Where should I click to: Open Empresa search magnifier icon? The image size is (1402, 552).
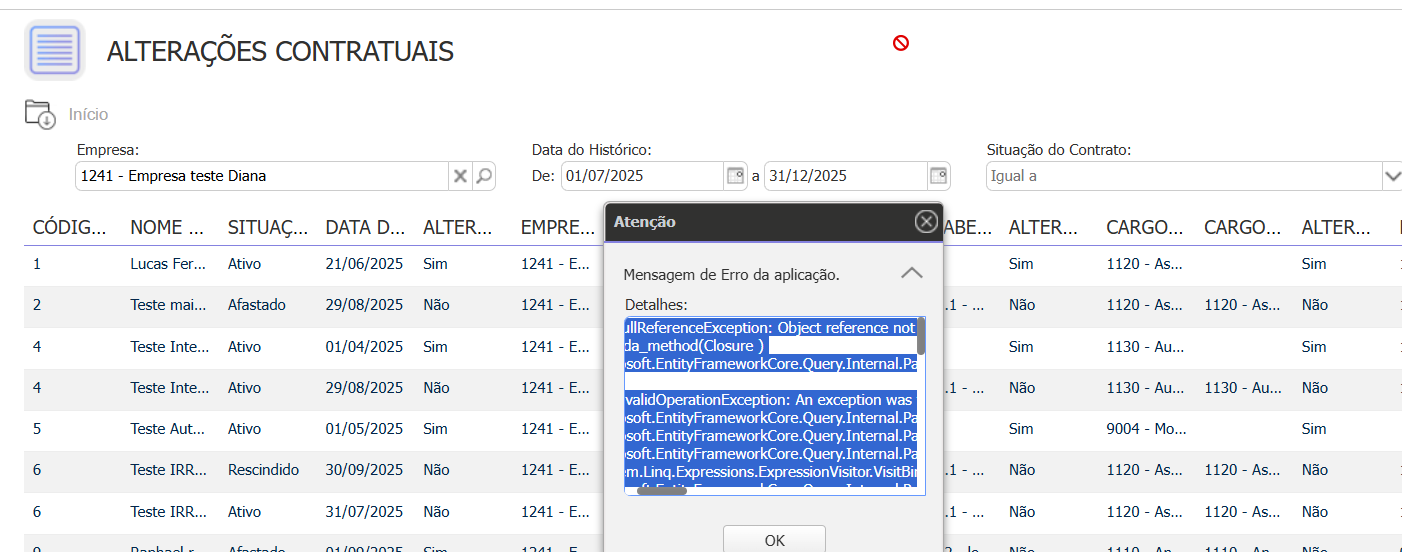click(484, 176)
